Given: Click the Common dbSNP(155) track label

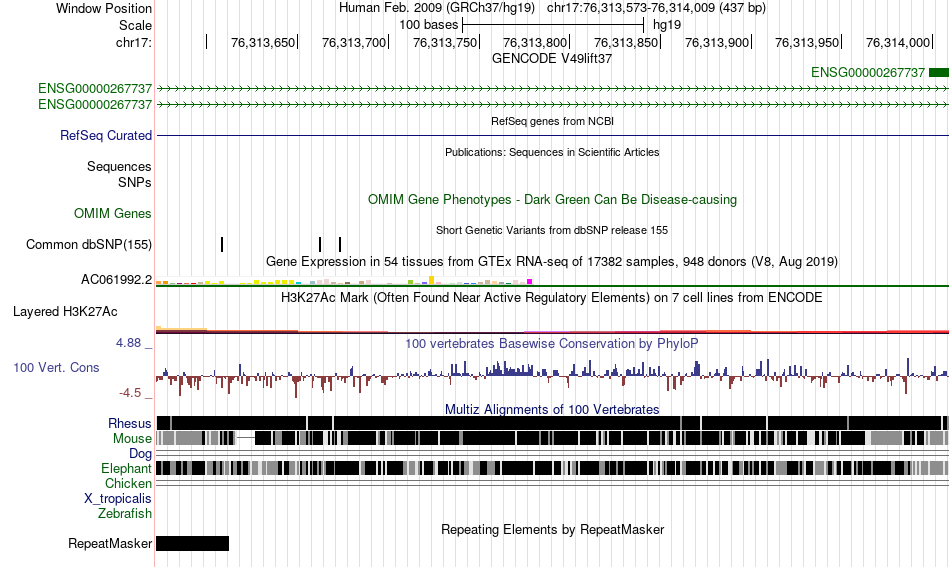Looking at the screenshot, I should (89, 245).
